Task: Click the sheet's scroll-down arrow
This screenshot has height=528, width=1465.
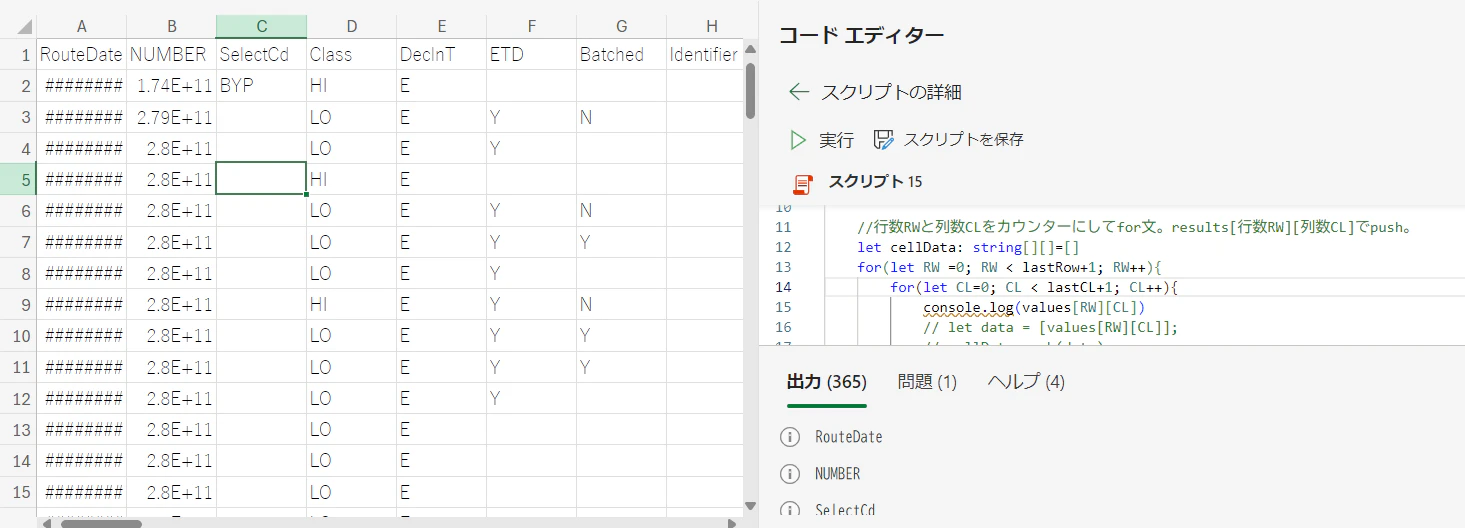Action: click(750, 505)
